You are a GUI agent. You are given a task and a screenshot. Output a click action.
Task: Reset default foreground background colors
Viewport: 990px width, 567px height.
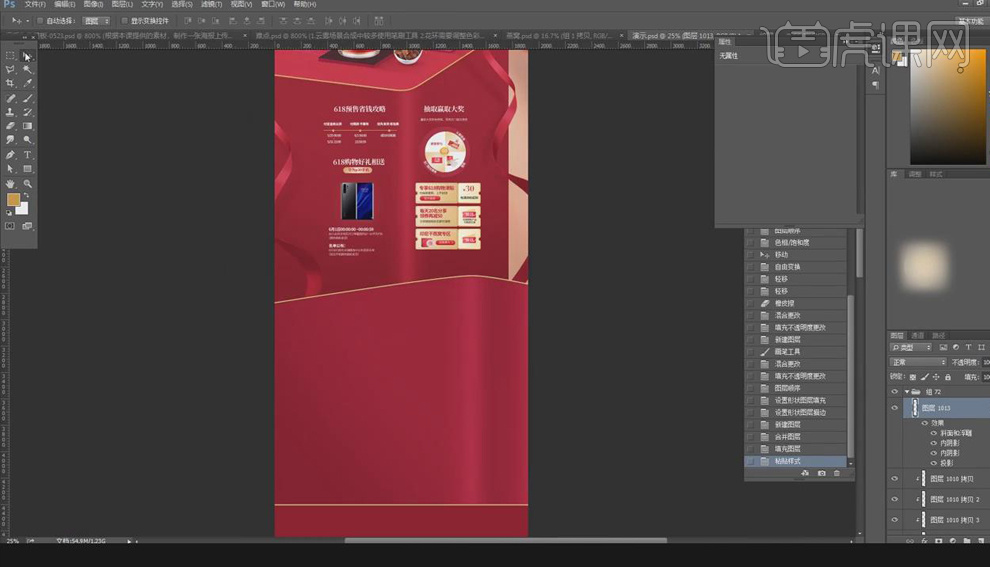[9, 213]
